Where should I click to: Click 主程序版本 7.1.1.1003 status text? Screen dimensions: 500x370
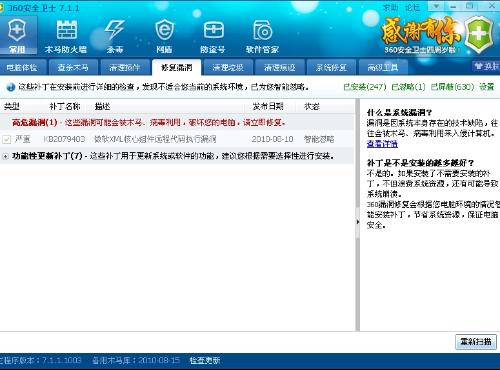tap(40, 360)
